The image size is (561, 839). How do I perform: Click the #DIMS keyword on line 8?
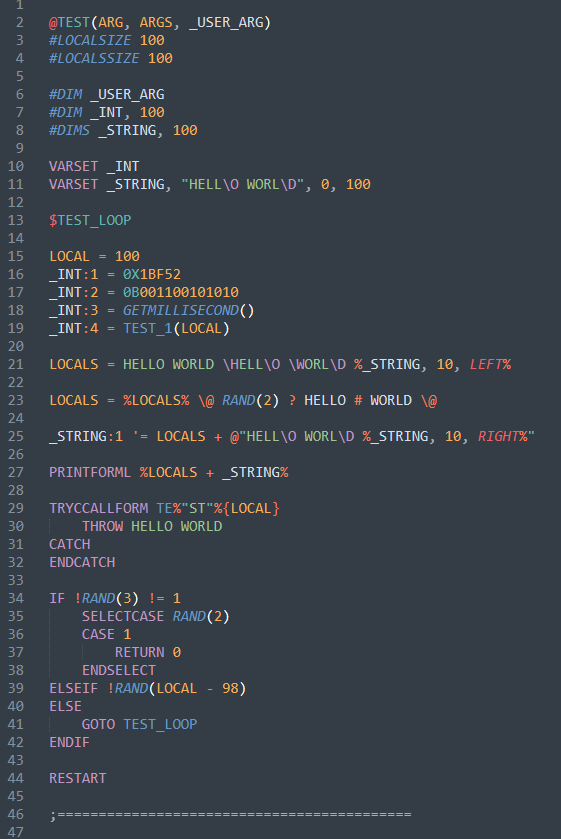click(70, 131)
